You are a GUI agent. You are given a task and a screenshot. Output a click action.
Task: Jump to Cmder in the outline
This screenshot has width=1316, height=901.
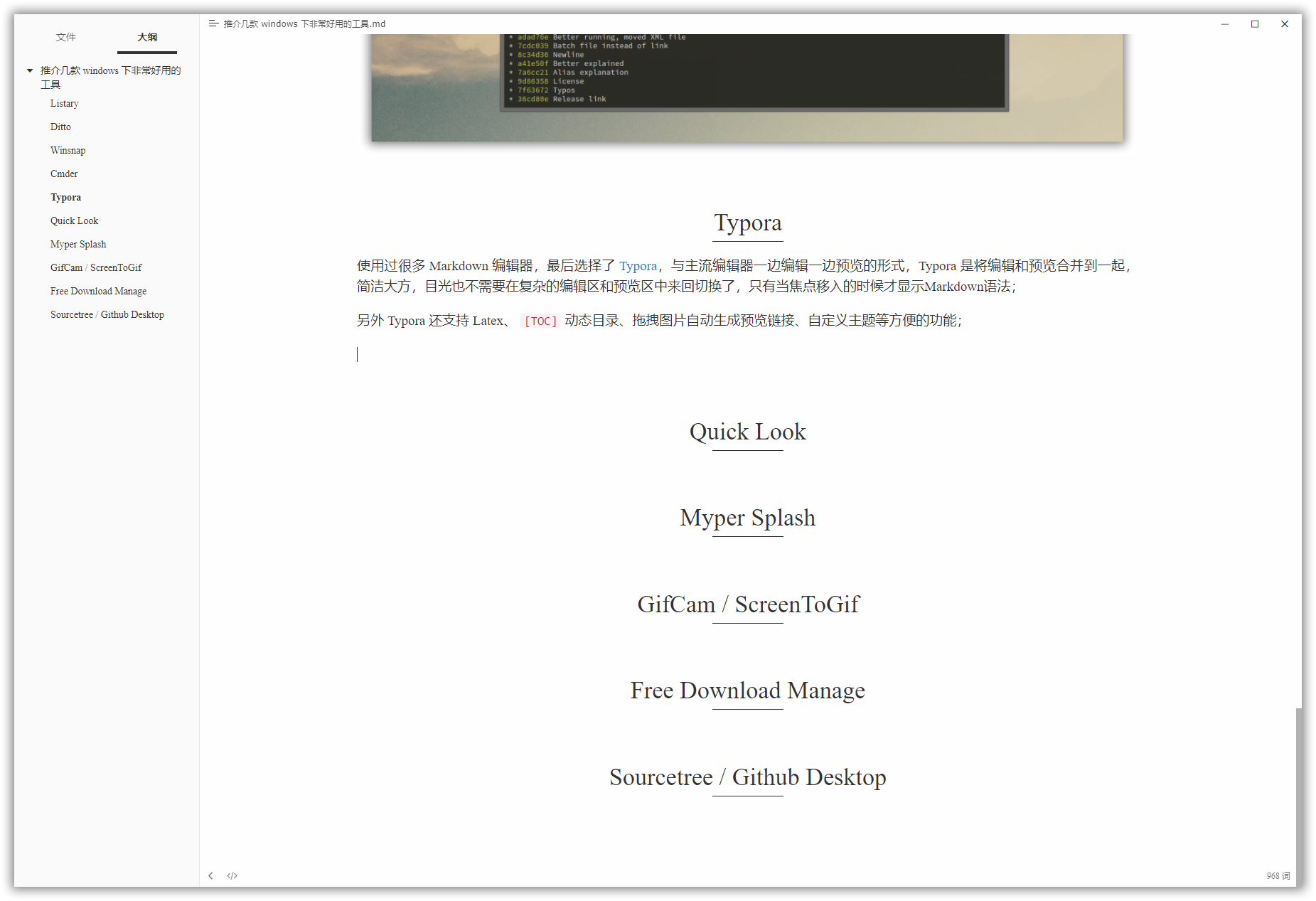(x=64, y=174)
